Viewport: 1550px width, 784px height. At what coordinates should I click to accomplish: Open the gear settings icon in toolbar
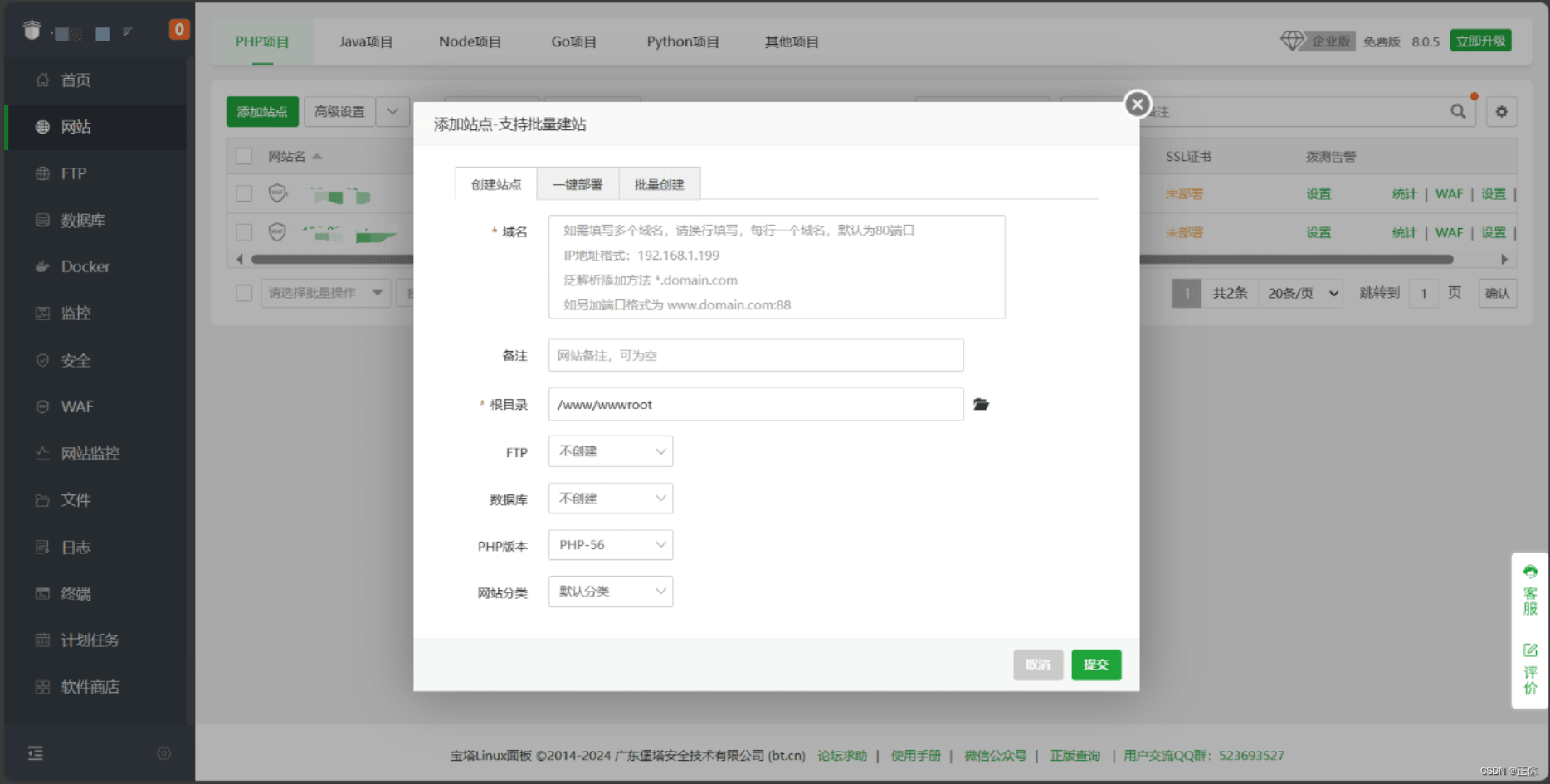(x=1501, y=111)
